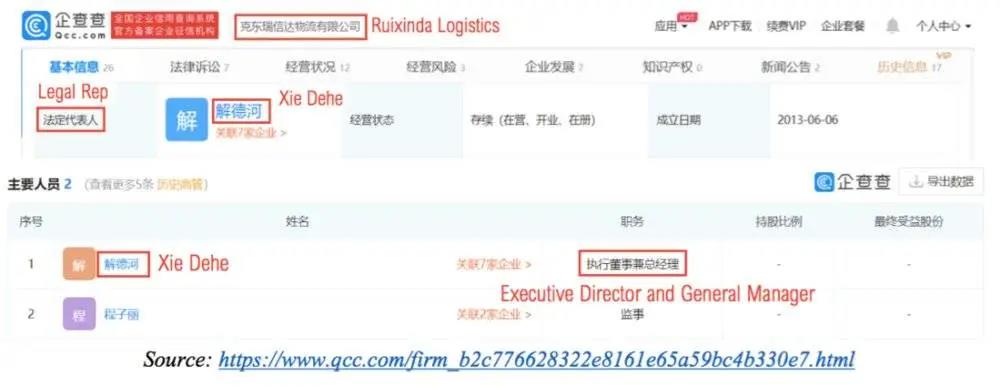Open the qcc.com source URL link
The image size is (1000, 387).
(x=536, y=358)
